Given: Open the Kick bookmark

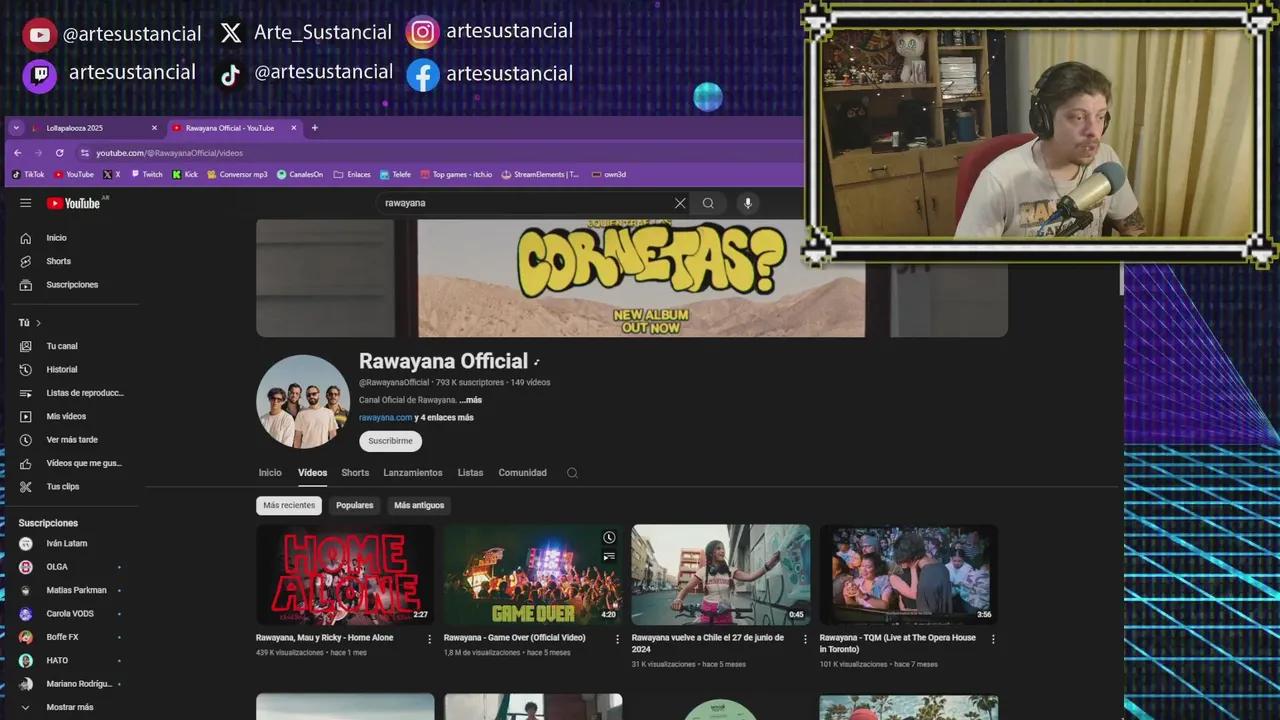Looking at the screenshot, I should pyautogui.click(x=185, y=174).
